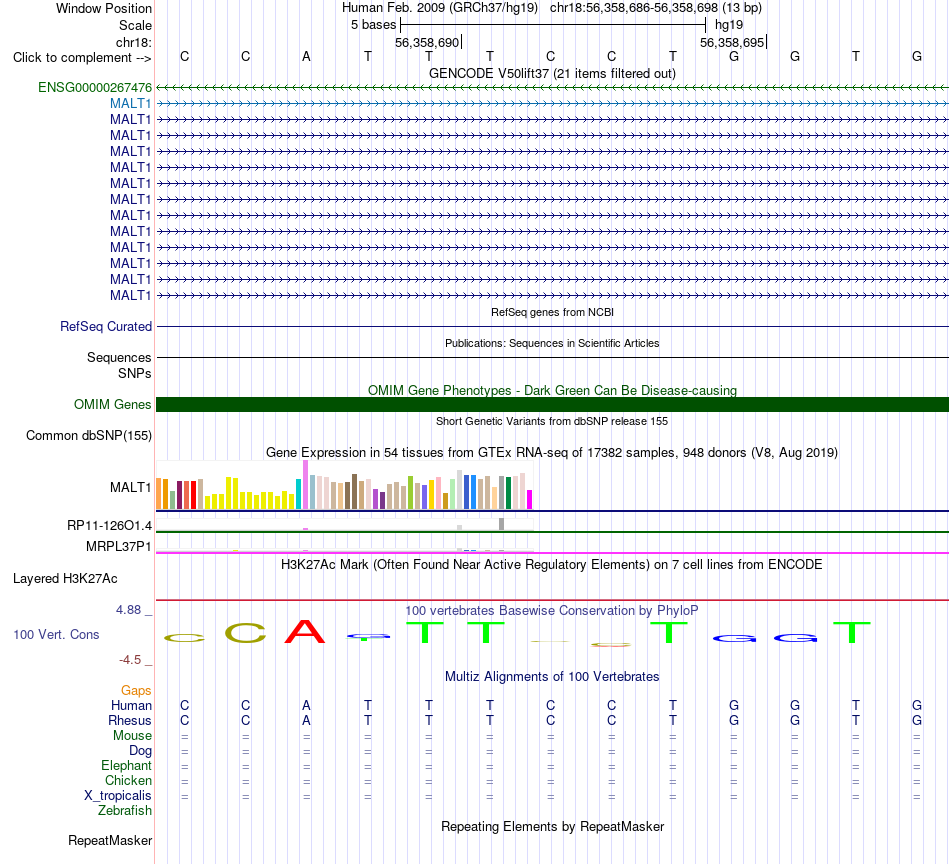
Task: Click 'Repeating Elements by RepeatMasker' title
Action: 552,826
